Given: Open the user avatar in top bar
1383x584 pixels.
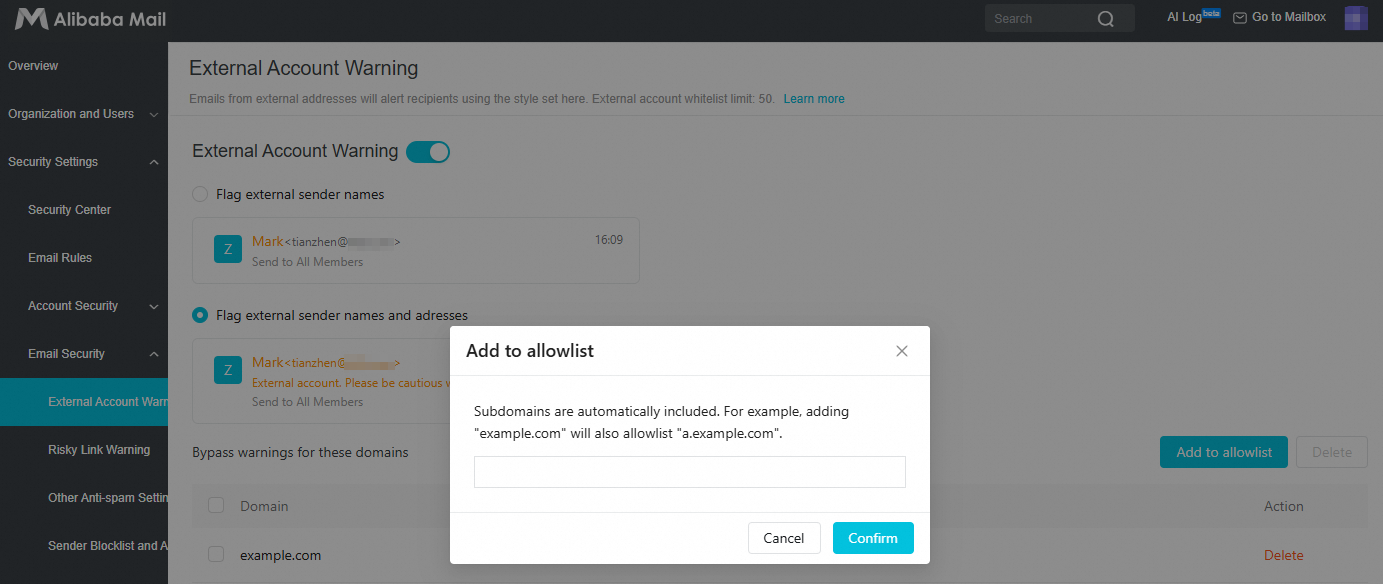Looking at the screenshot, I should pyautogui.click(x=1356, y=18).
